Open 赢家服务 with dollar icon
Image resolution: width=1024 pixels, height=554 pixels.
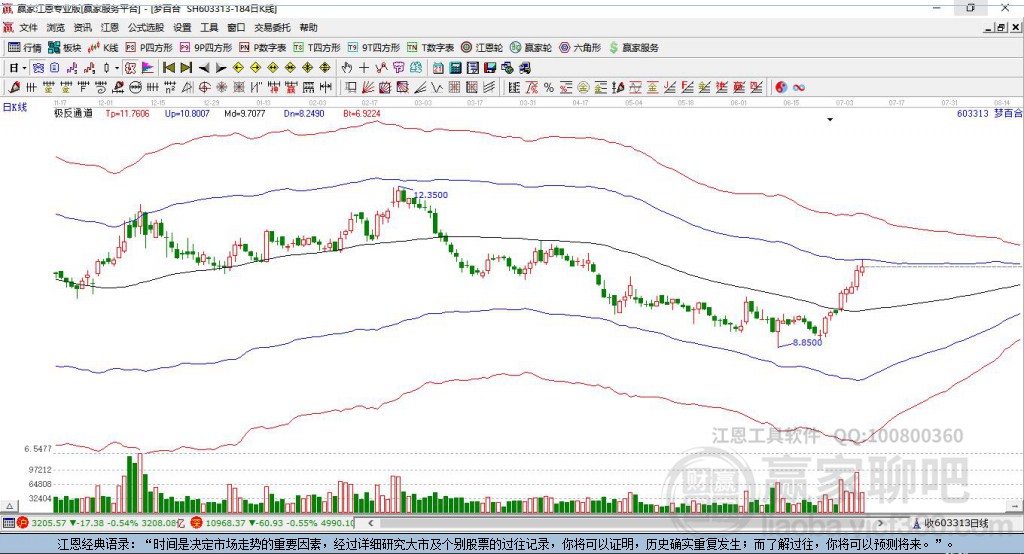(x=633, y=48)
